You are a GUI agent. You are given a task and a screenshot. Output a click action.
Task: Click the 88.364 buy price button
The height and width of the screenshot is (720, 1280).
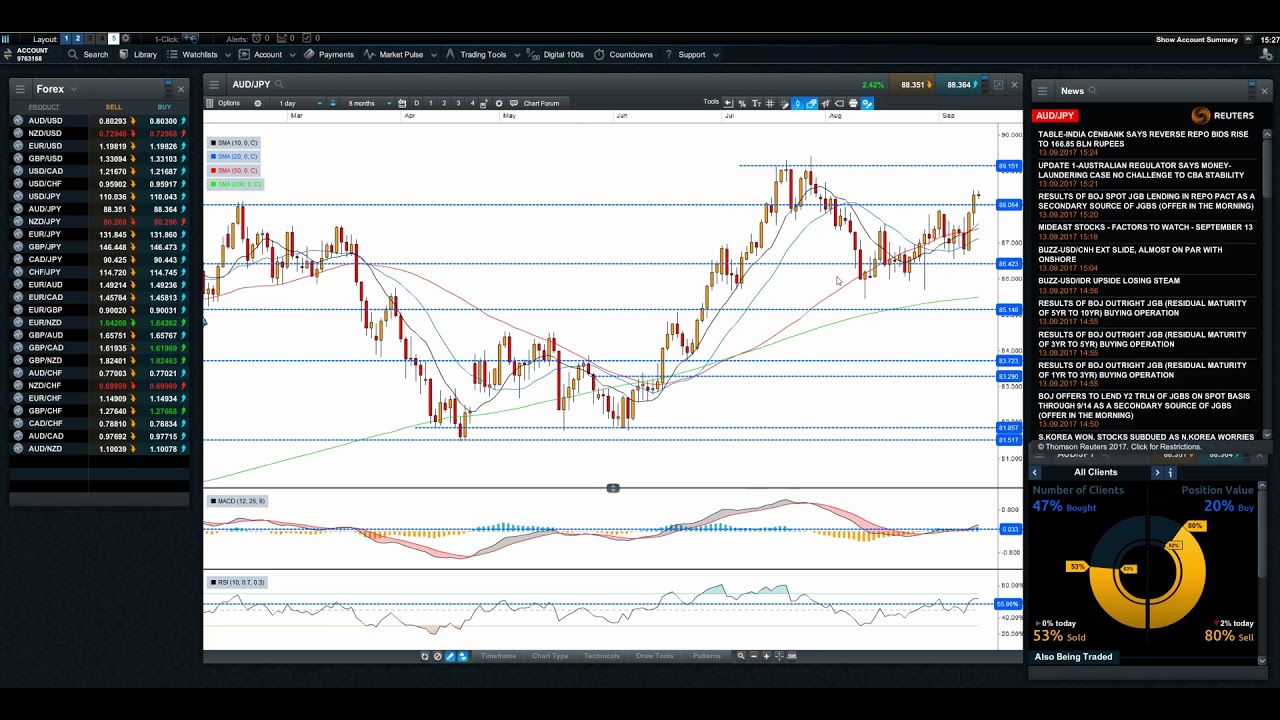[x=958, y=85]
